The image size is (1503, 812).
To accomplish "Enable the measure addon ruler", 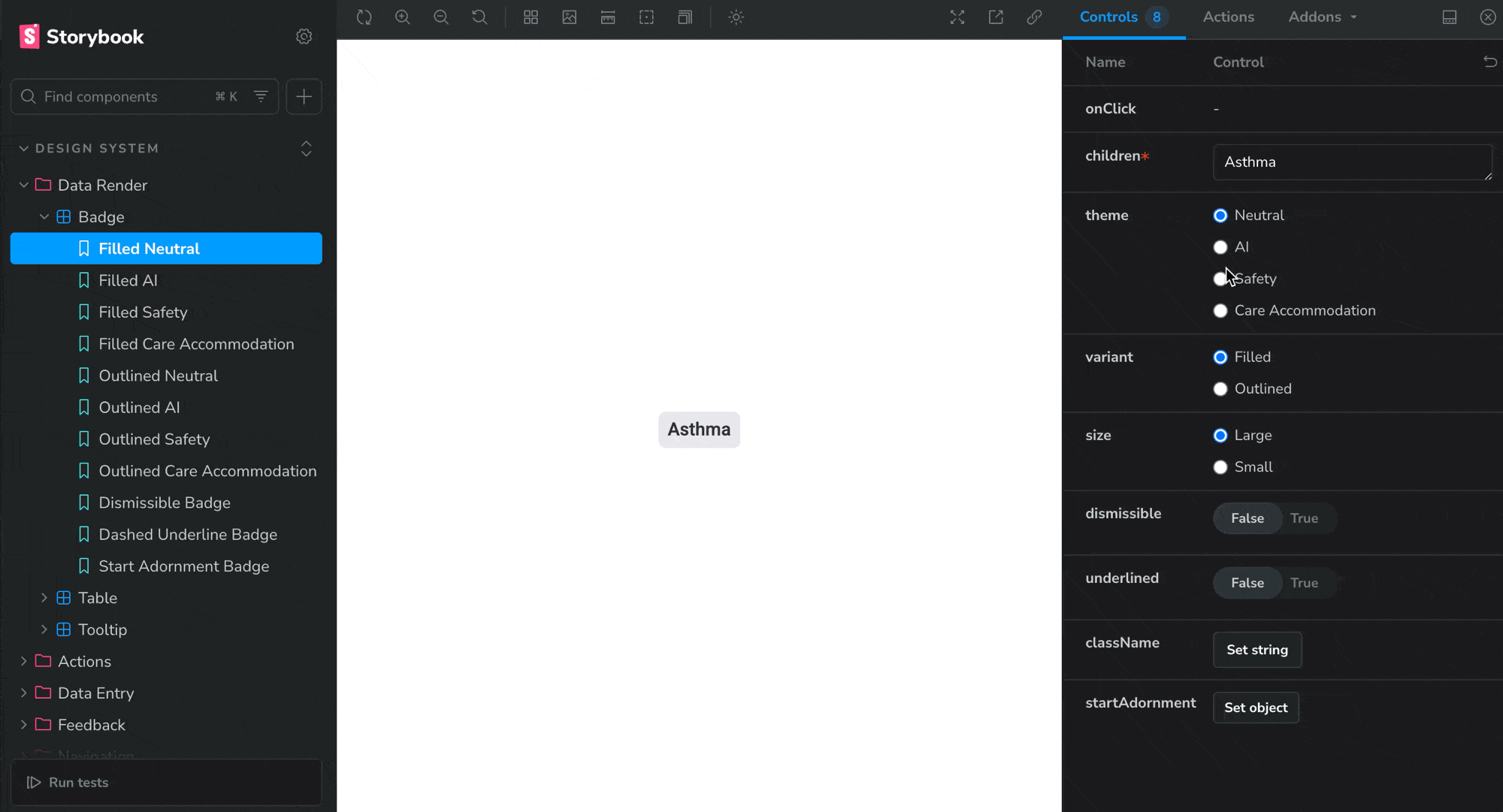I will tap(608, 17).
